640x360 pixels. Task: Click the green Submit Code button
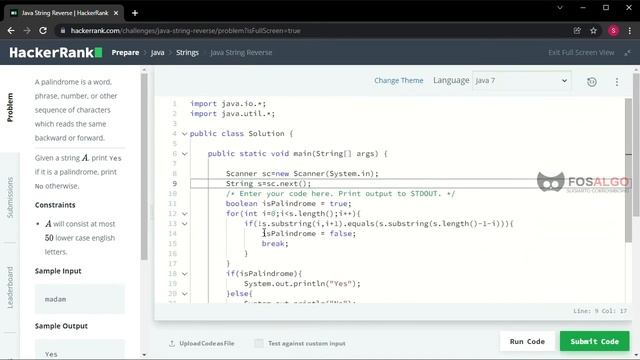pos(595,341)
